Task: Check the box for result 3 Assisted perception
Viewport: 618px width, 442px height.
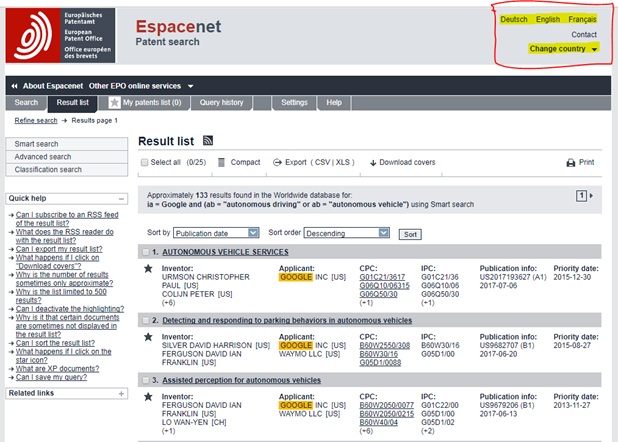Action: (146, 380)
